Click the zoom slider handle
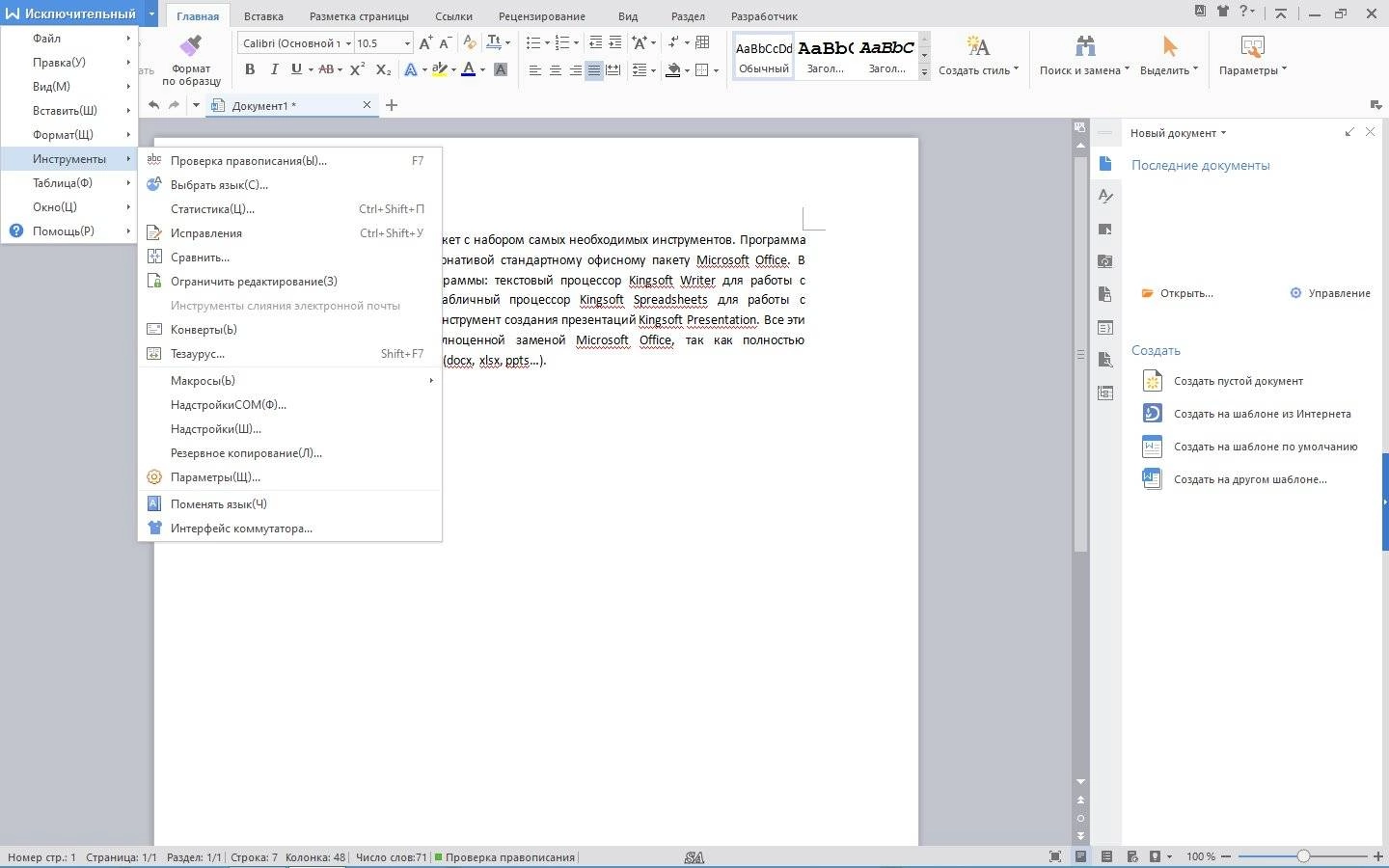 coord(1303,856)
